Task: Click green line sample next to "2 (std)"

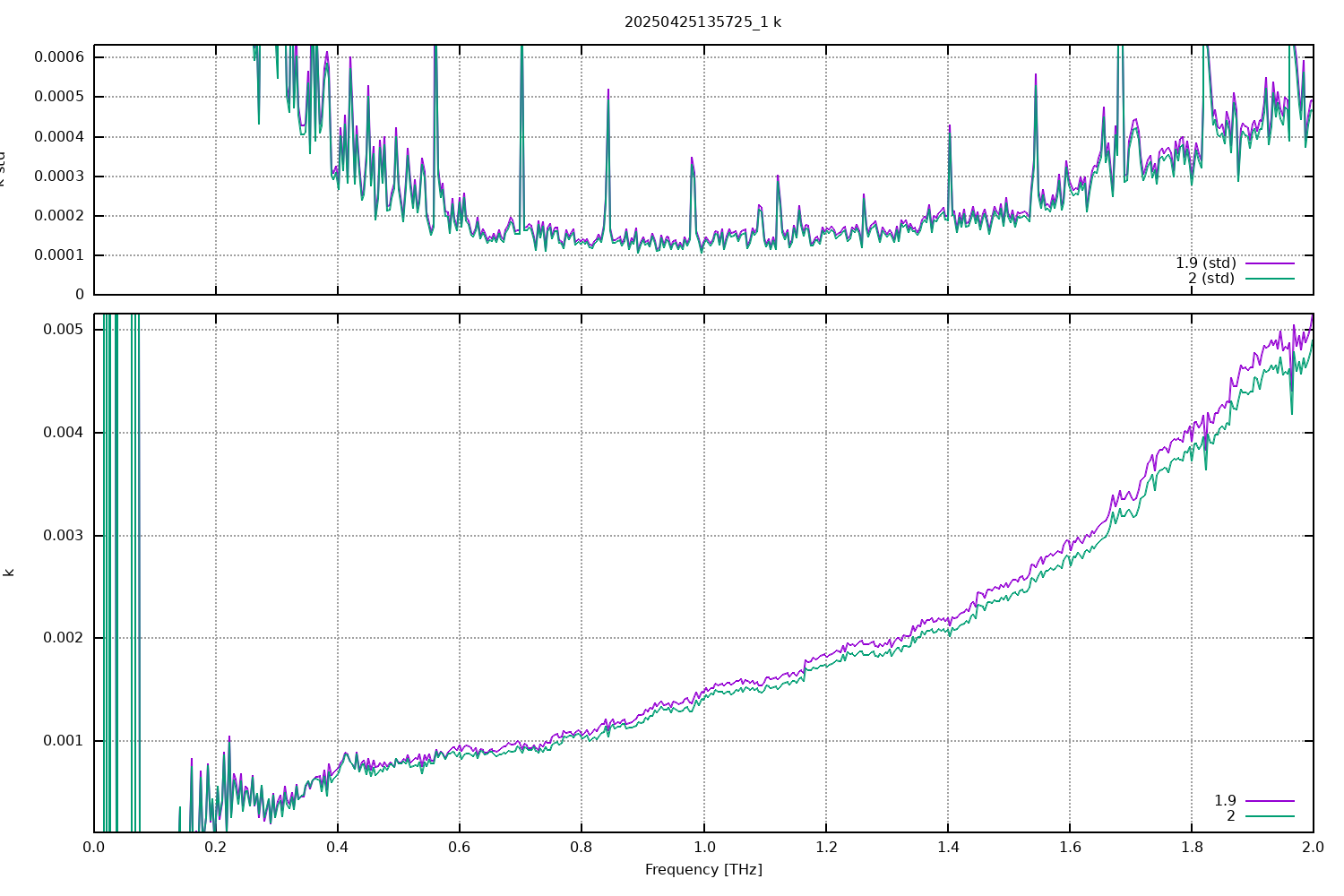Action: coord(1270,279)
